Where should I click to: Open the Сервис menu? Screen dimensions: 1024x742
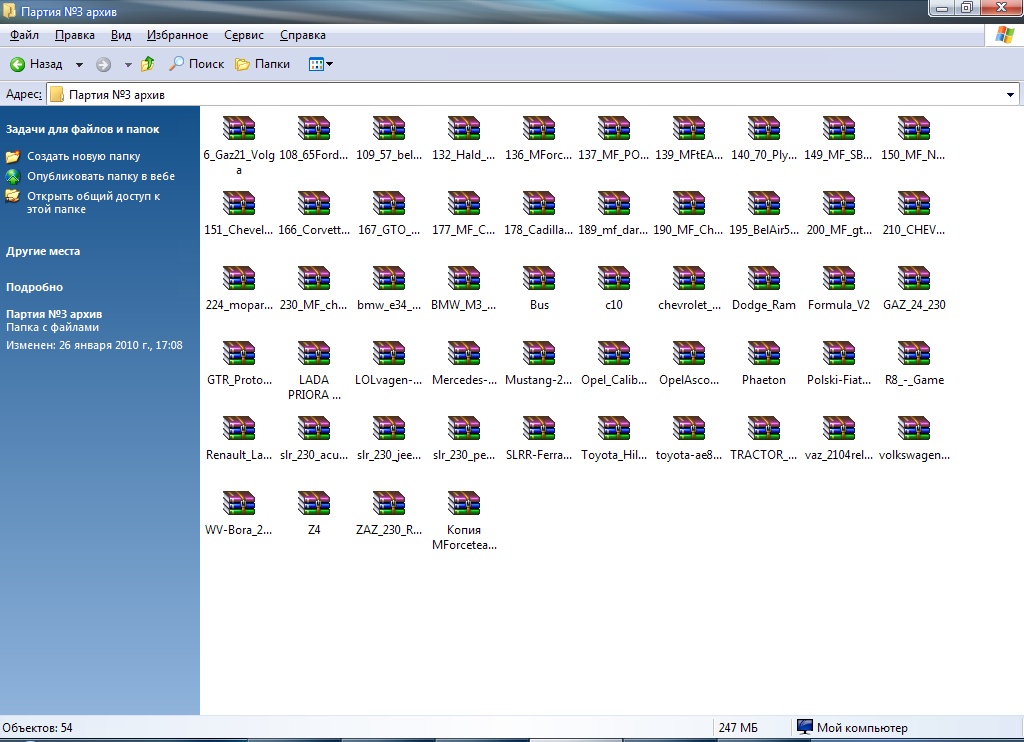244,35
